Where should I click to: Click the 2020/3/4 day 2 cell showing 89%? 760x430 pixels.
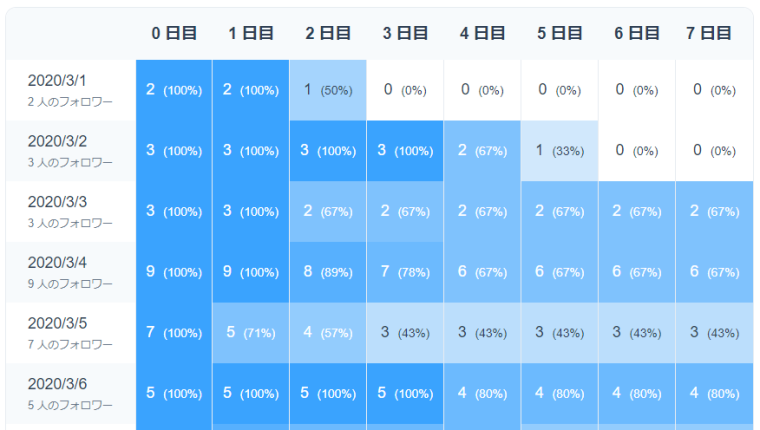point(328,272)
